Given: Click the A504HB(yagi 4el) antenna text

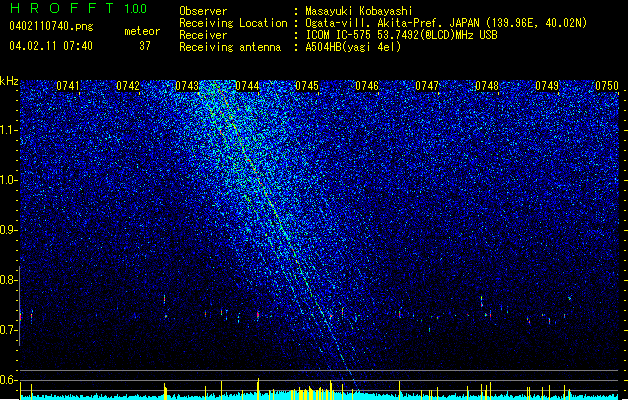Looking at the screenshot, I should tap(353, 47).
